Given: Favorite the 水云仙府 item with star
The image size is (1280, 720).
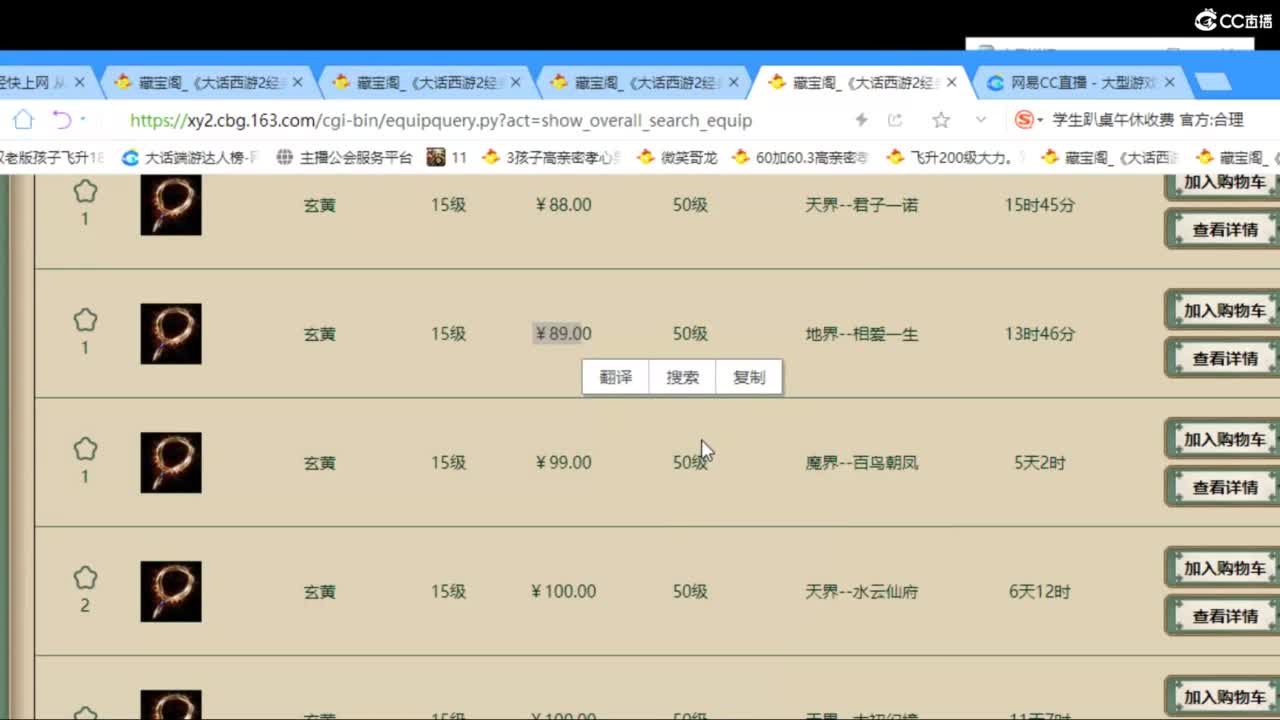Looking at the screenshot, I should click(85, 578).
